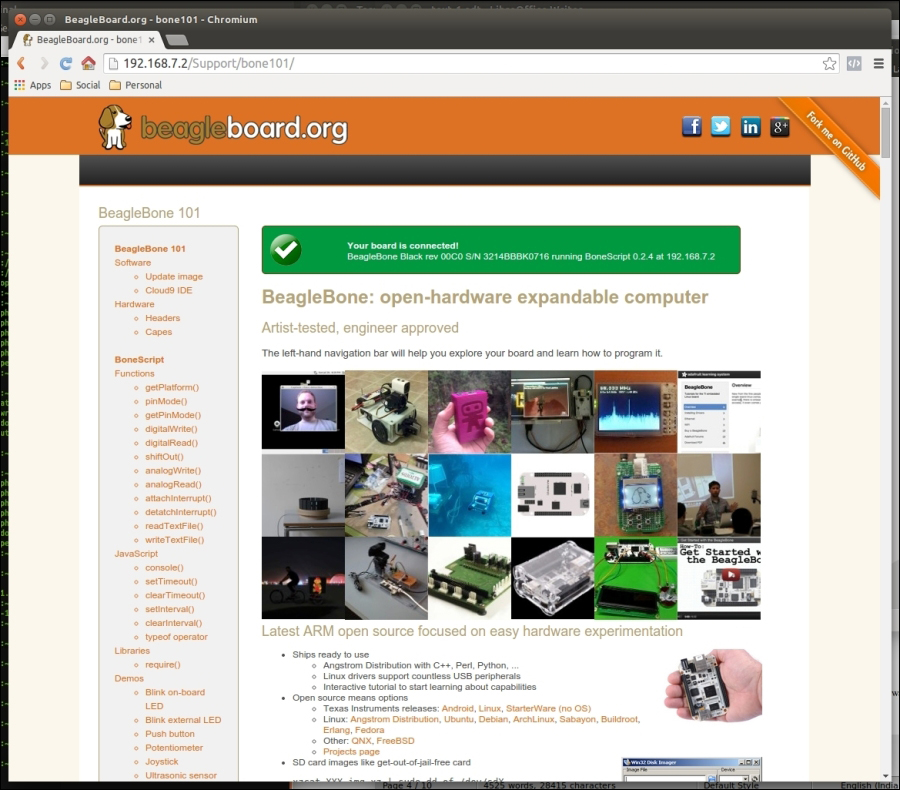Open the pinMode() function page
The width and height of the screenshot is (900, 790).
(166, 401)
